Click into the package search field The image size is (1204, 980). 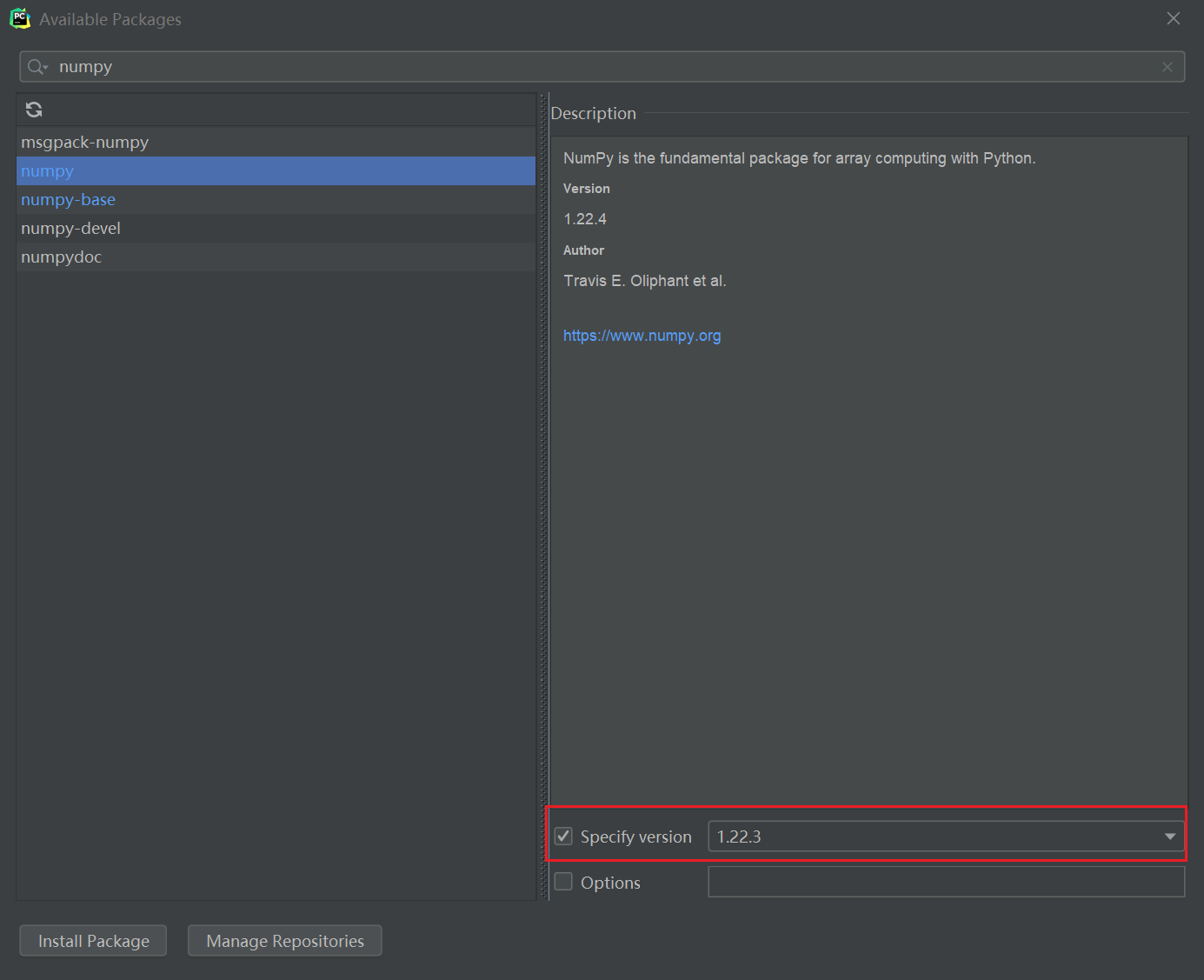click(602, 67)
